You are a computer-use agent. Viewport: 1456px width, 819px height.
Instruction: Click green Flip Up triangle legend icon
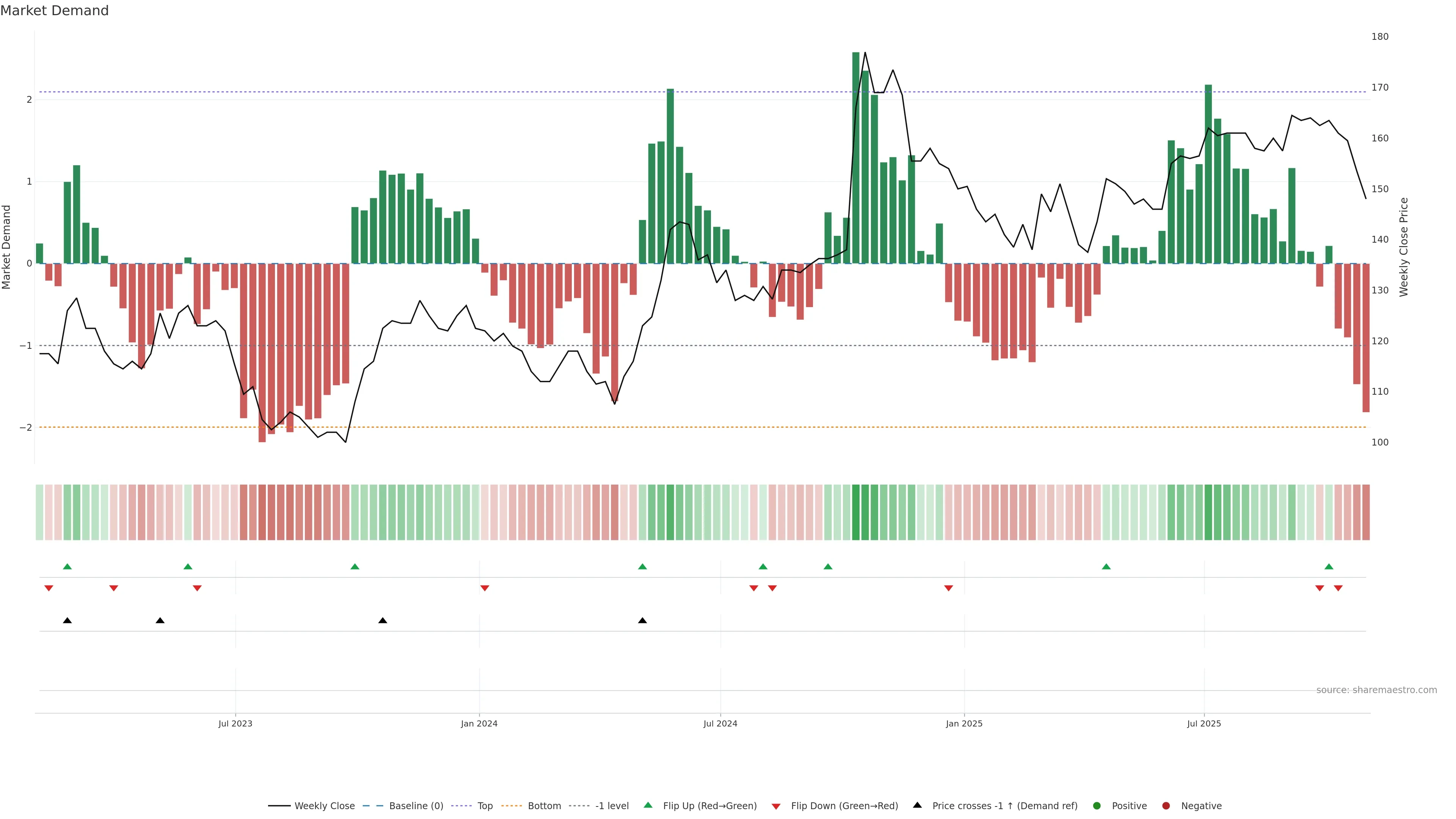tap(648, 805)
